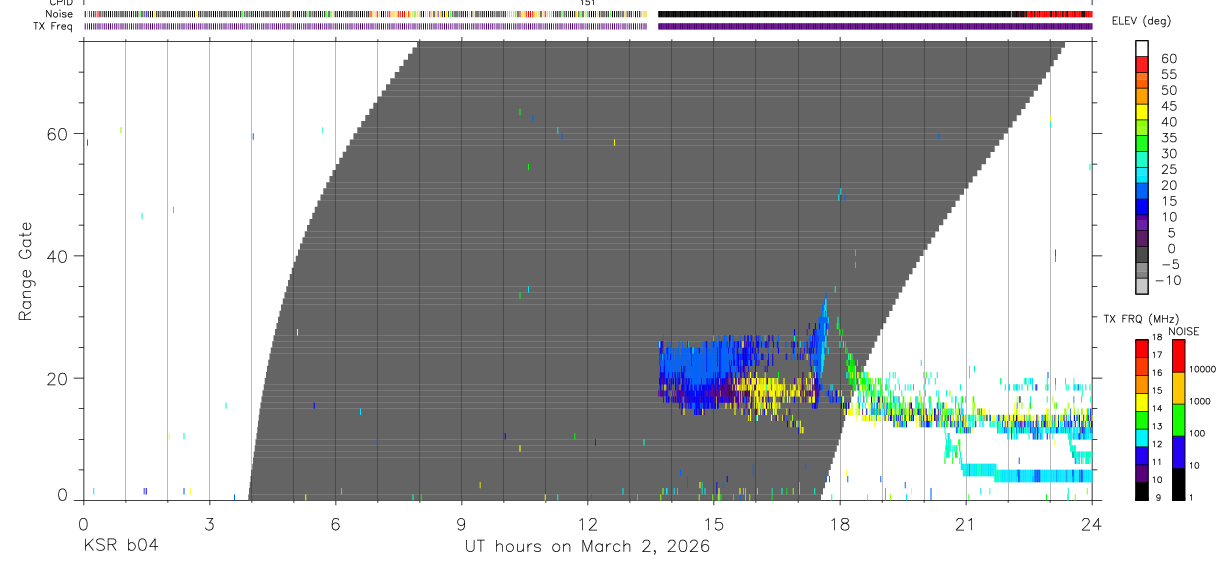
Task: Click the "-10" label on ELEV colorbar
Action: pyautogui.click(x=1168, y=280)
